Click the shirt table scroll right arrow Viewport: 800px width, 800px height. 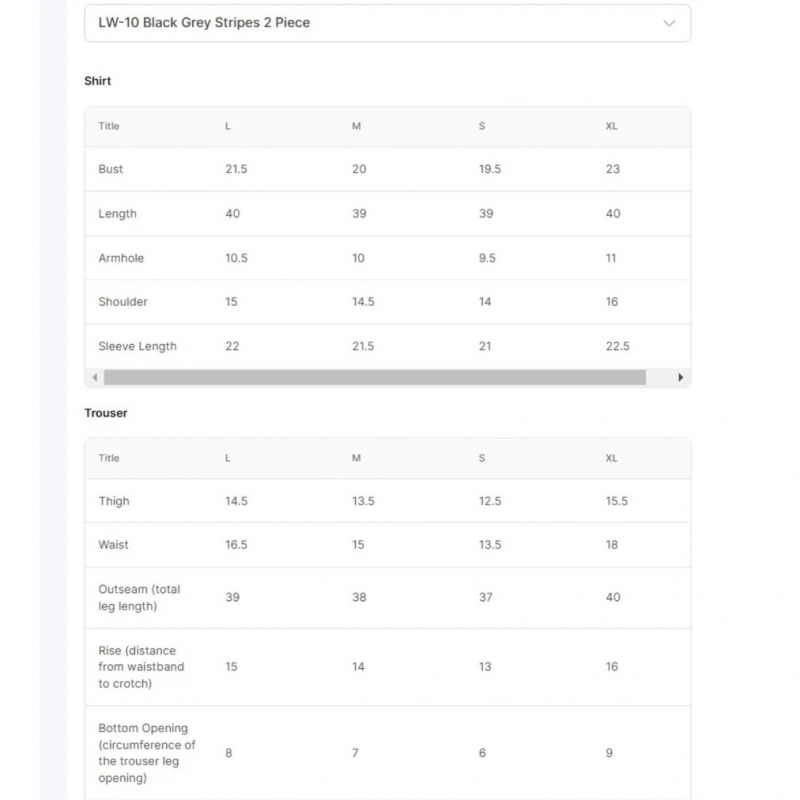(681, 377)
